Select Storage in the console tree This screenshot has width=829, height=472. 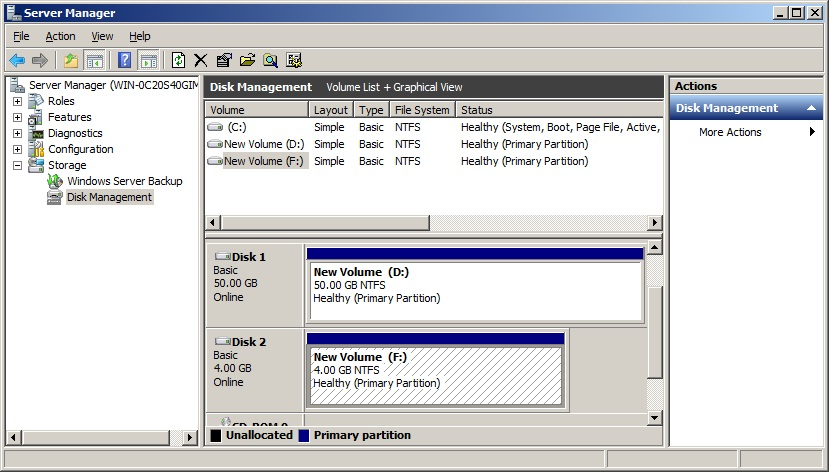pyautogui.click(x=67, y=165)
